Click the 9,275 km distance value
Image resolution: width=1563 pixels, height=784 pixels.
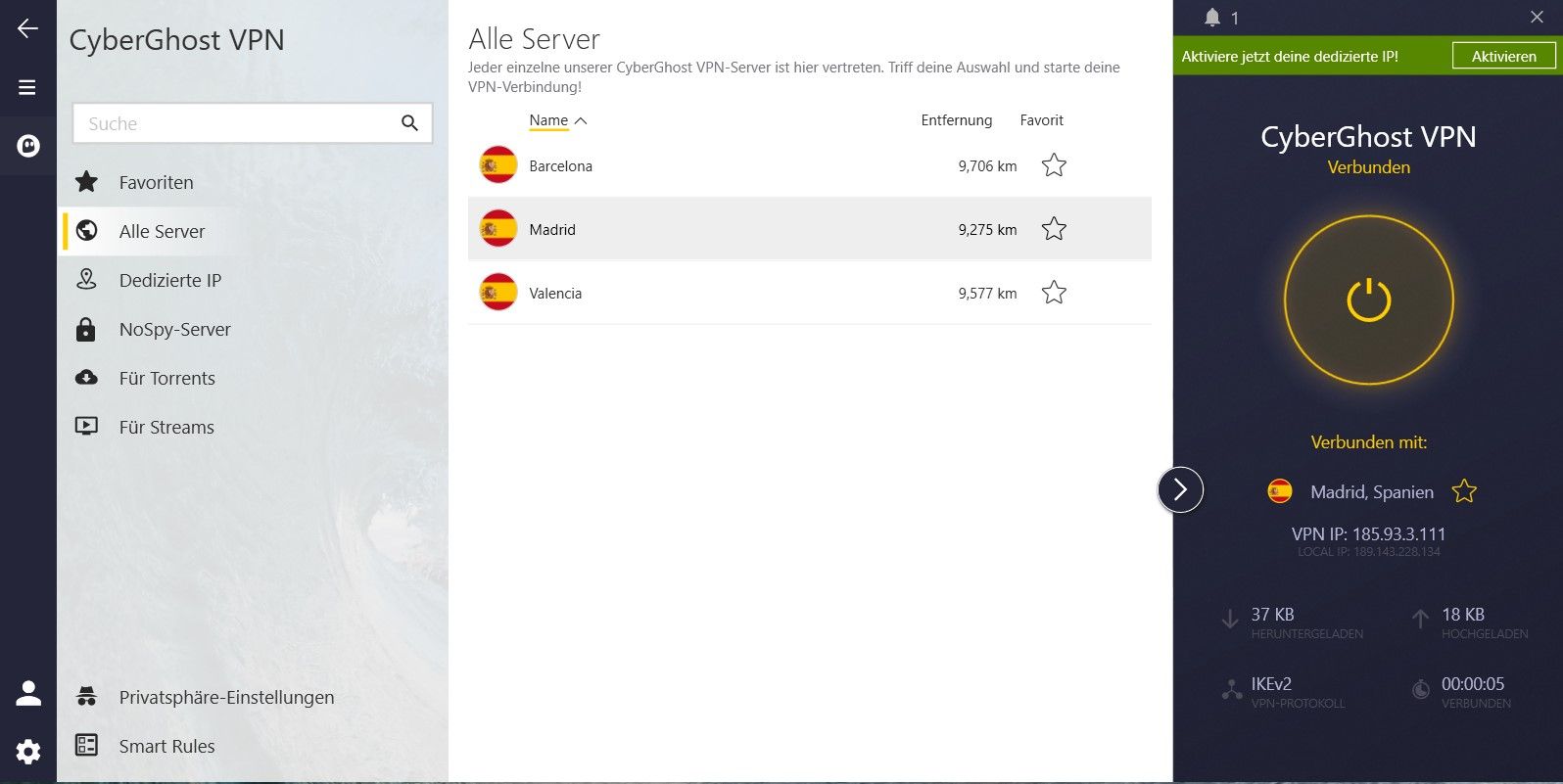point(987,230)
